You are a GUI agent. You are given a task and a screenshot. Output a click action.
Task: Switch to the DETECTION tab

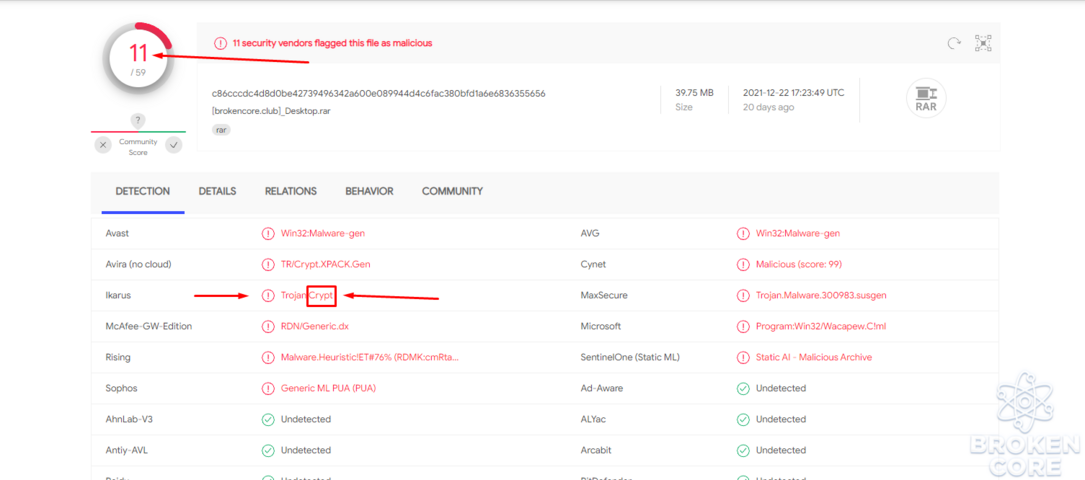[143, 192]
